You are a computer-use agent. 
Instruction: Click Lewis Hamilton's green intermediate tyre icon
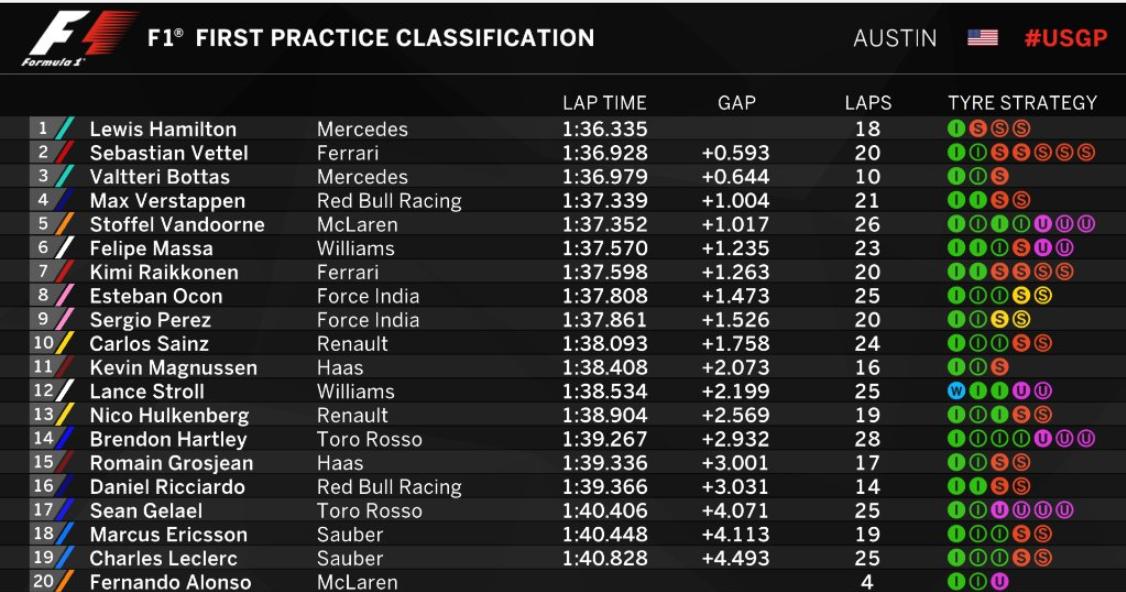(x=956, y=129)
